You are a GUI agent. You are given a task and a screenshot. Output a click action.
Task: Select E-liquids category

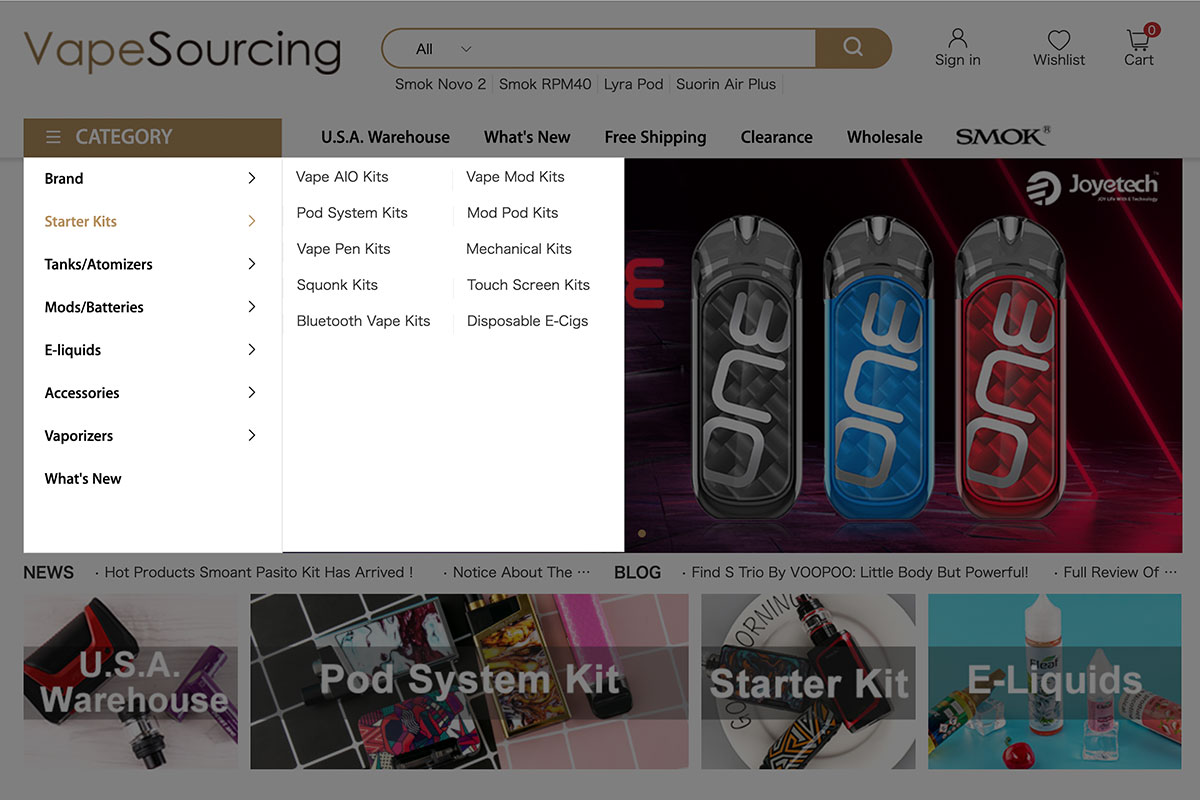coord(73,351)
